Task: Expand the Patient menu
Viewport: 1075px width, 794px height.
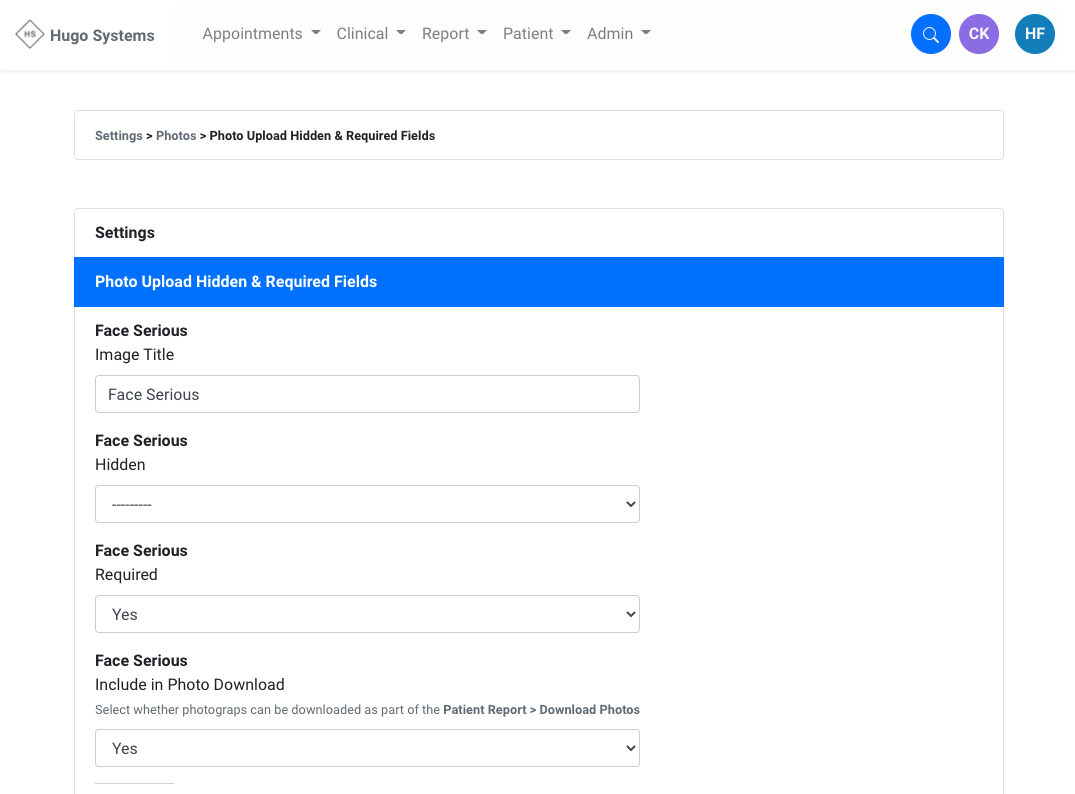Action: tap(536, 34)
